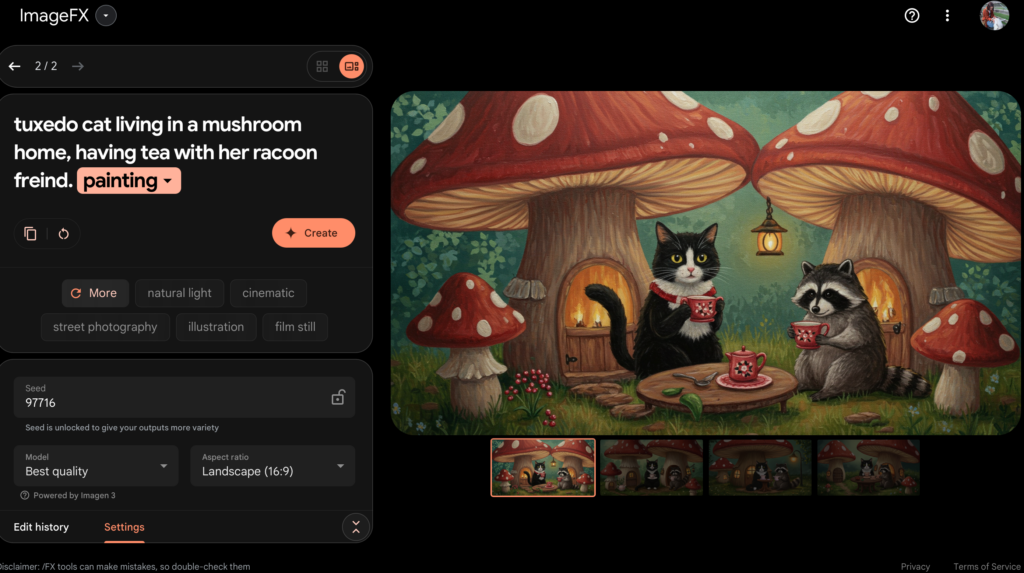The width and height of the screenshot is (1024, 573).
Task: Reset the prompt with the restart icon
Action: [x=63, y=233]
